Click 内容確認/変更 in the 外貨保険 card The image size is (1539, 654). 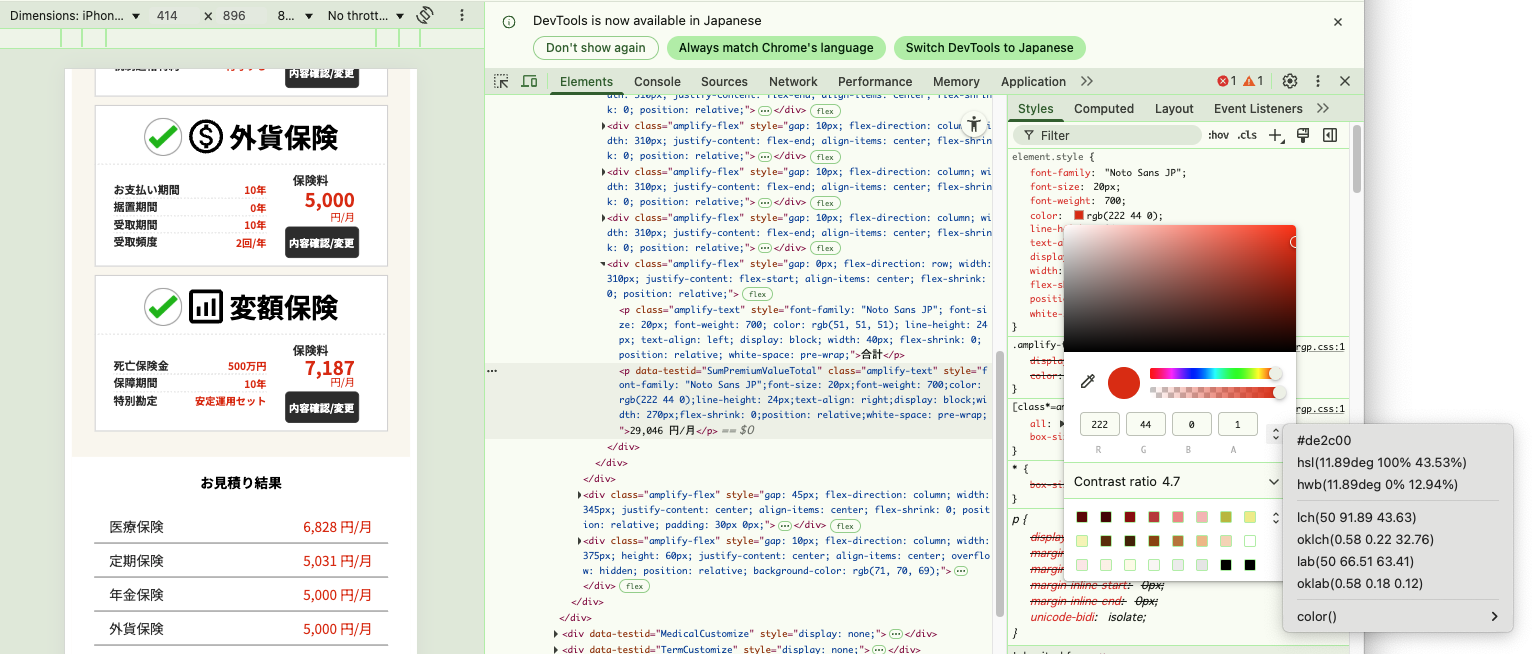[321, 243]
